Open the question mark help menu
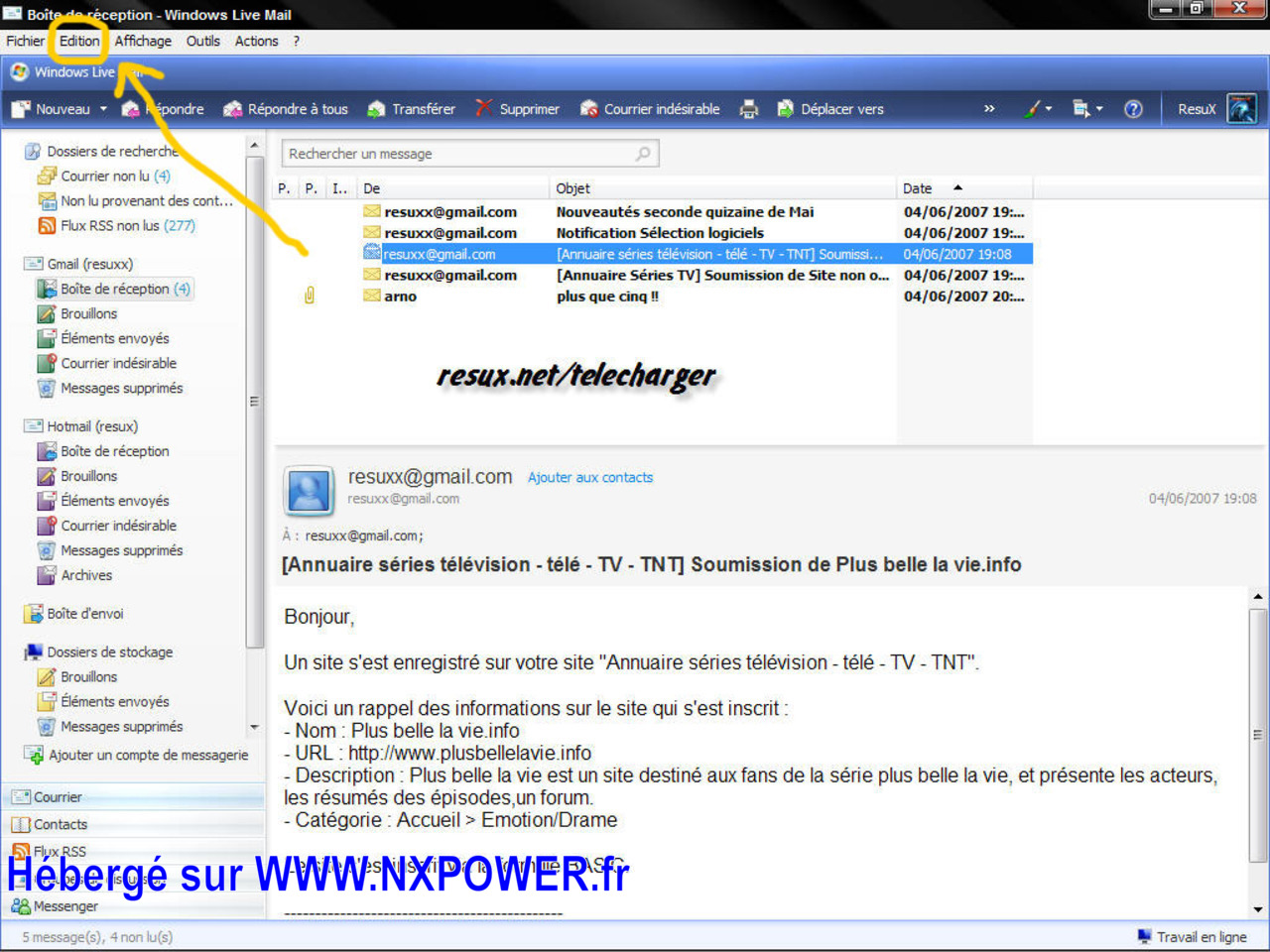This screenshot has width=1270, height=952. (296, 41)
